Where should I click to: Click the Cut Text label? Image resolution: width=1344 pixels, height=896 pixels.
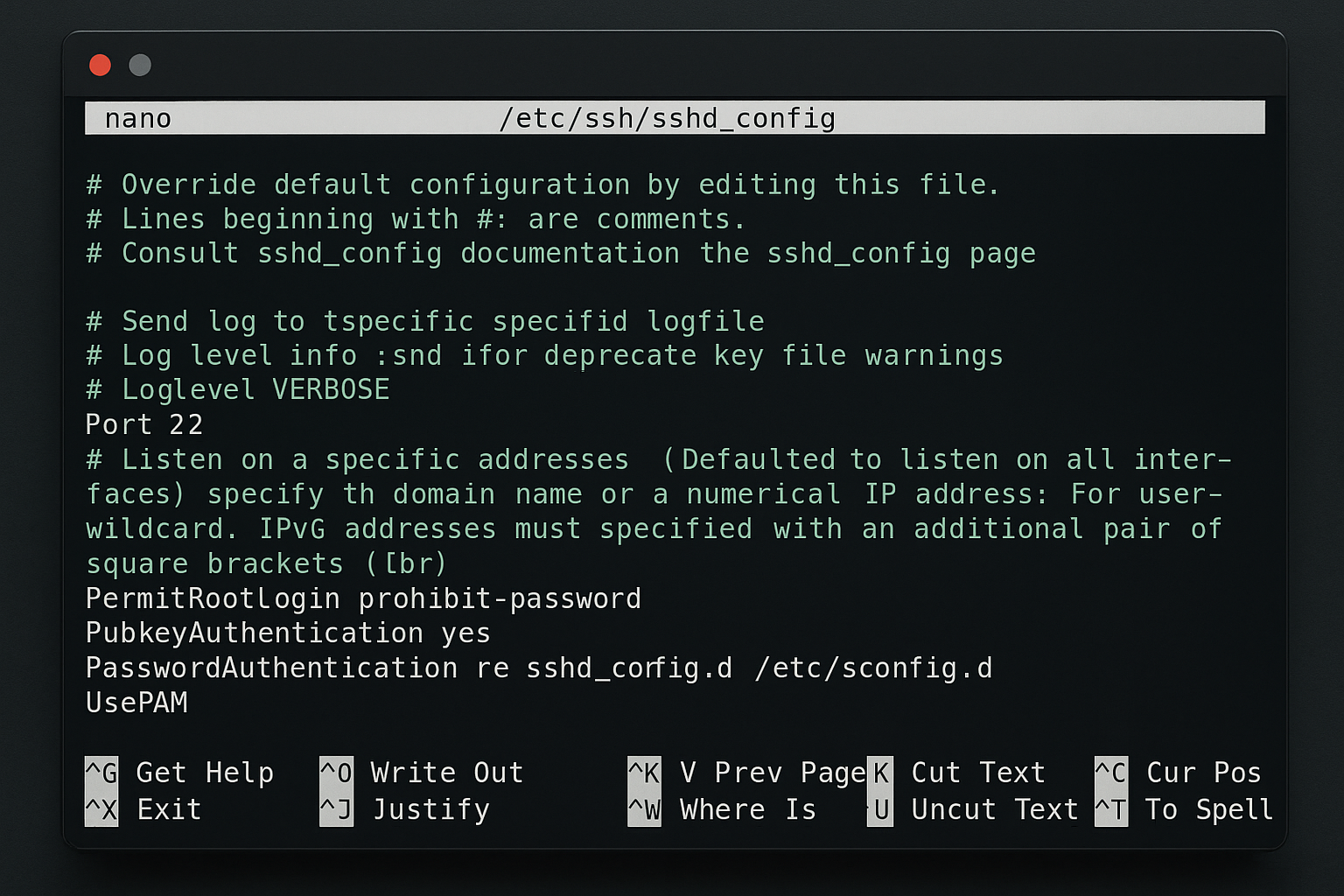click(978, 773)
